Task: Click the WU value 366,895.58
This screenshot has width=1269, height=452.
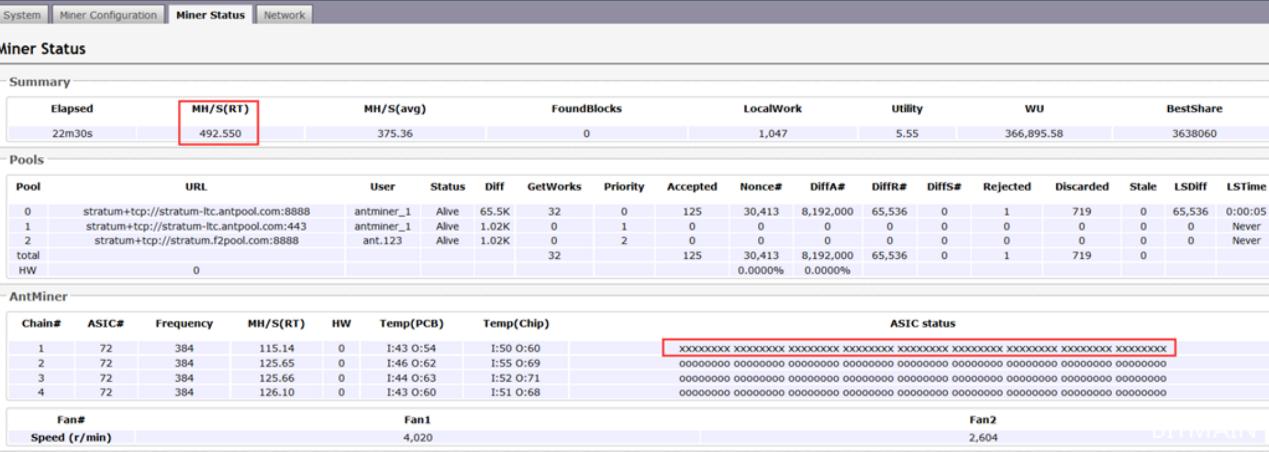Action: [x=1034, y=134]
